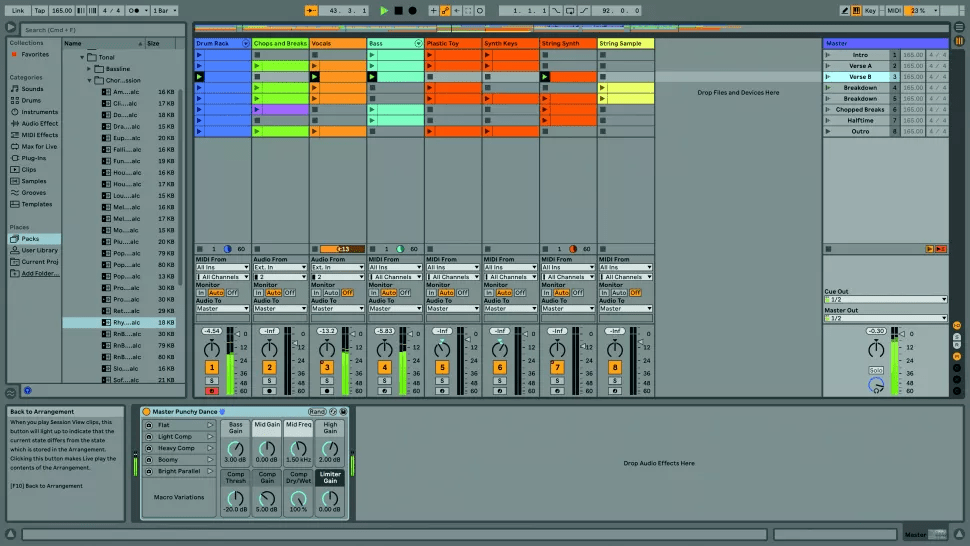Set Vocals track Monitor to Off
970x546 pixels.
tap(347, 293)
